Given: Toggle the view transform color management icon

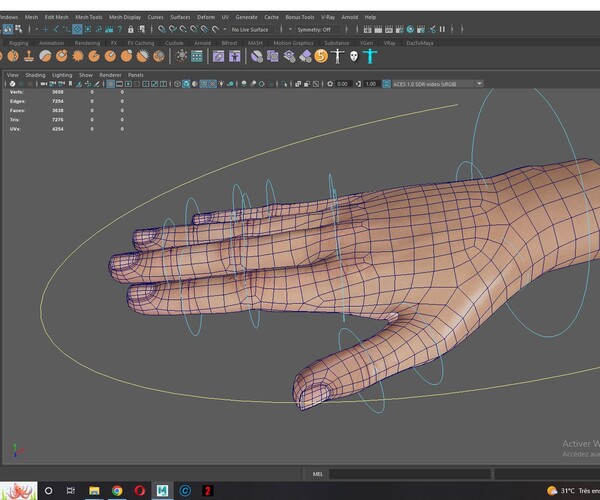Looking at the screenshot, I should 386,84.
